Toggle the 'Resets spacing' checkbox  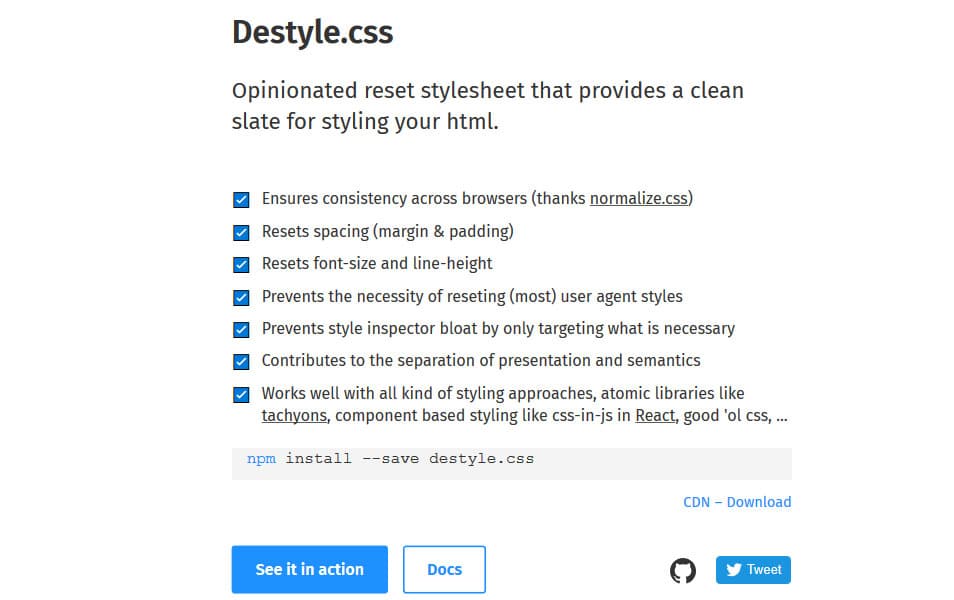point(241,232)
